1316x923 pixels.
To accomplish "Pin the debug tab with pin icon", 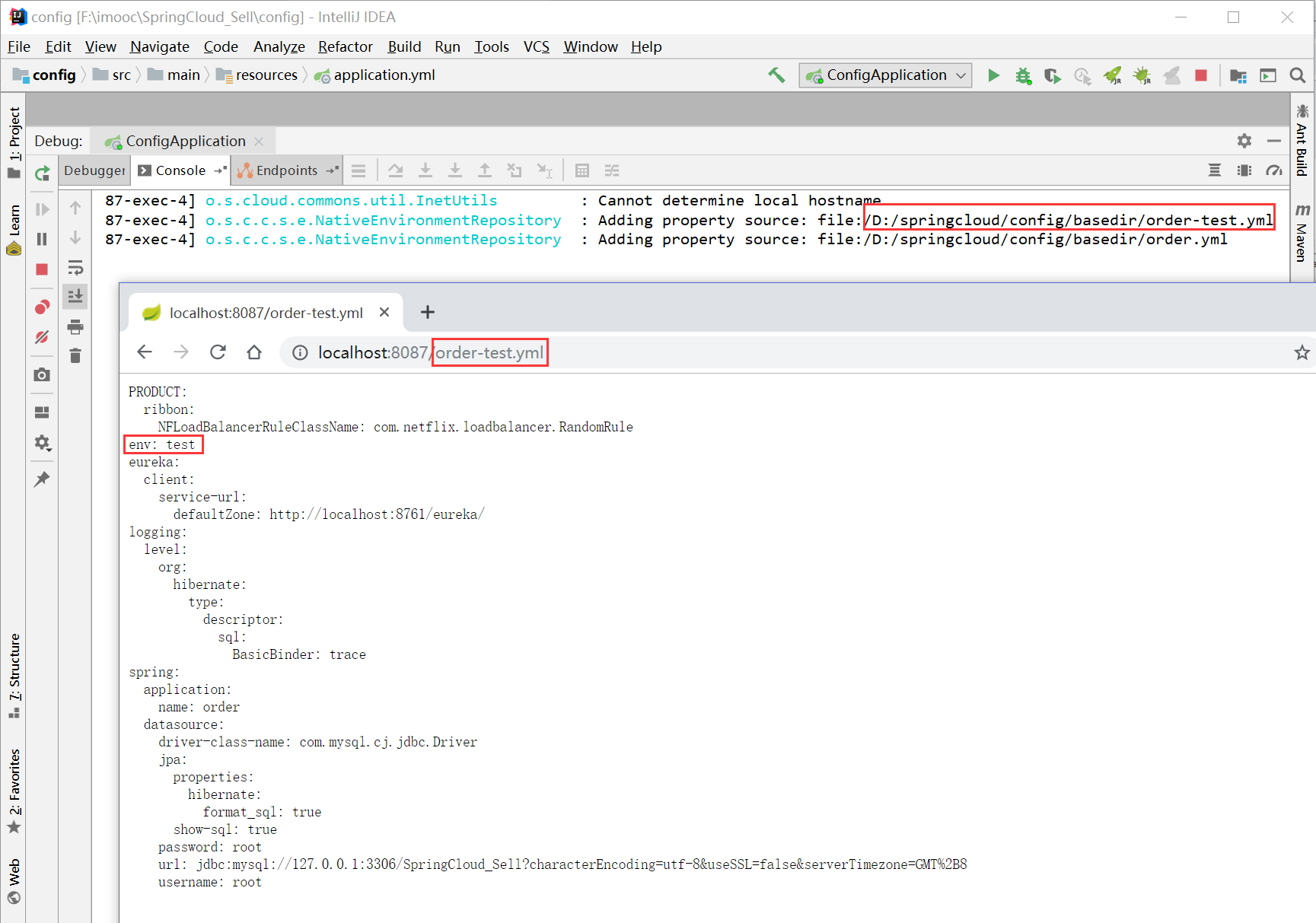I will click(x=42, y=479).
